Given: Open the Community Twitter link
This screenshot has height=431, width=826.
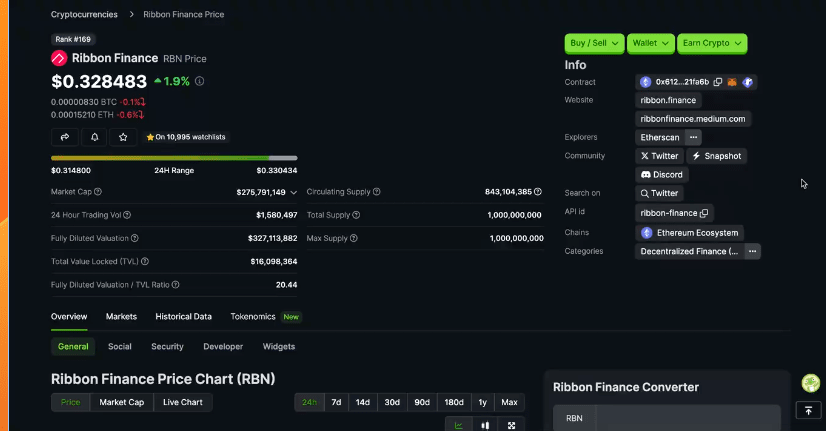Looking at the screenshot, I should click(659, 156).
